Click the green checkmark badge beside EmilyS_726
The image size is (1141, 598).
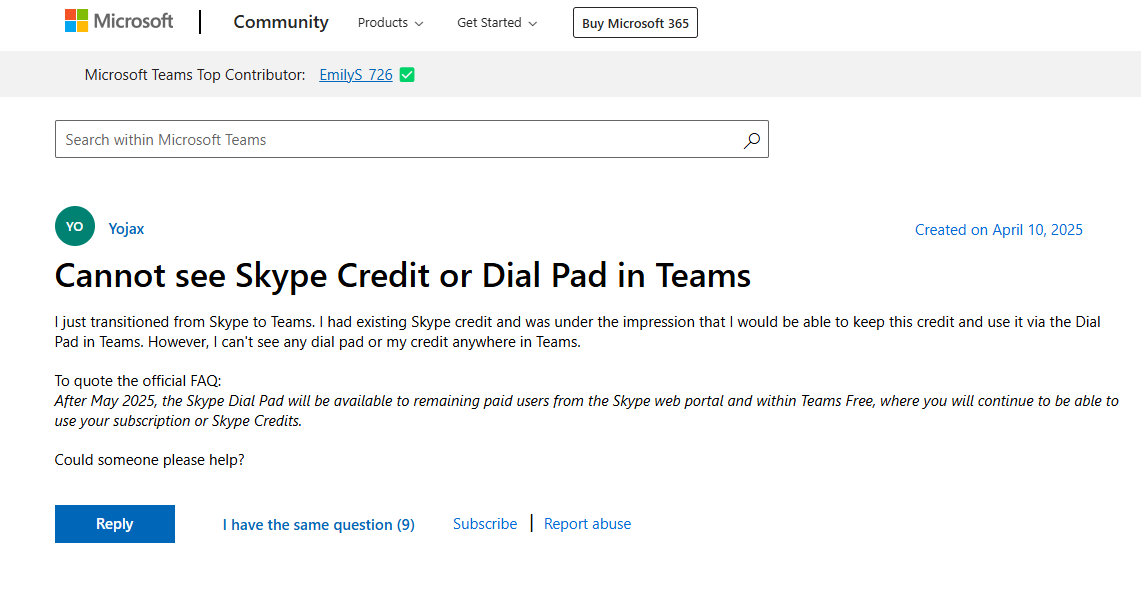coord(408,75)
